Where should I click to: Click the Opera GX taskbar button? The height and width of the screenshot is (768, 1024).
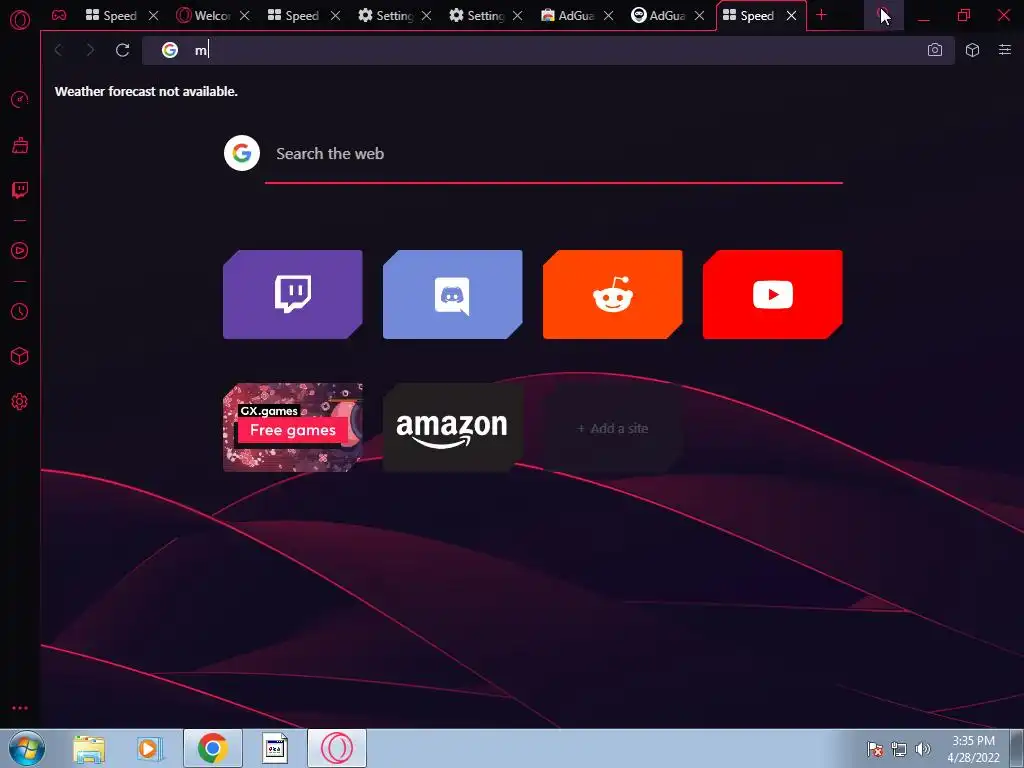337,748
